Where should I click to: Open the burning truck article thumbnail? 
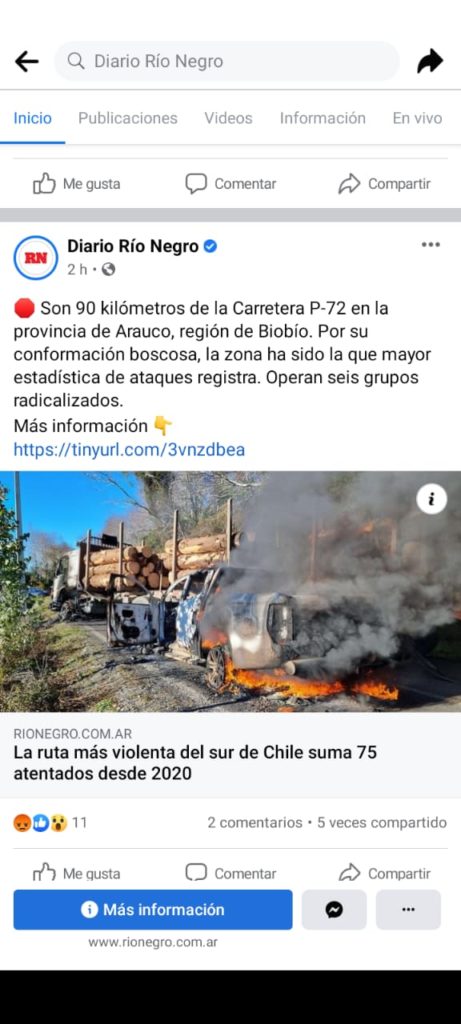230,592
